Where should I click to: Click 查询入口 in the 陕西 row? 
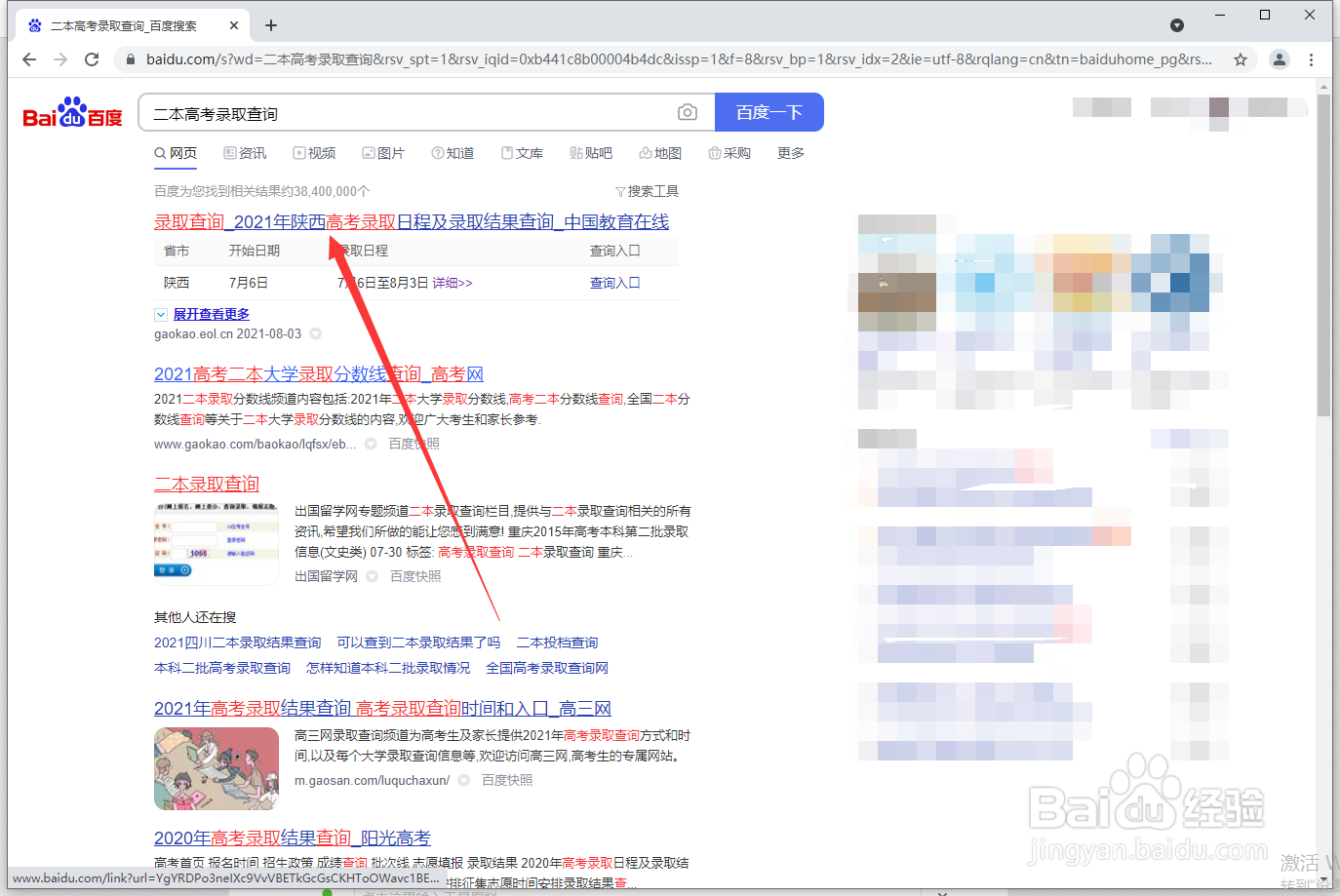pos(615,283)
